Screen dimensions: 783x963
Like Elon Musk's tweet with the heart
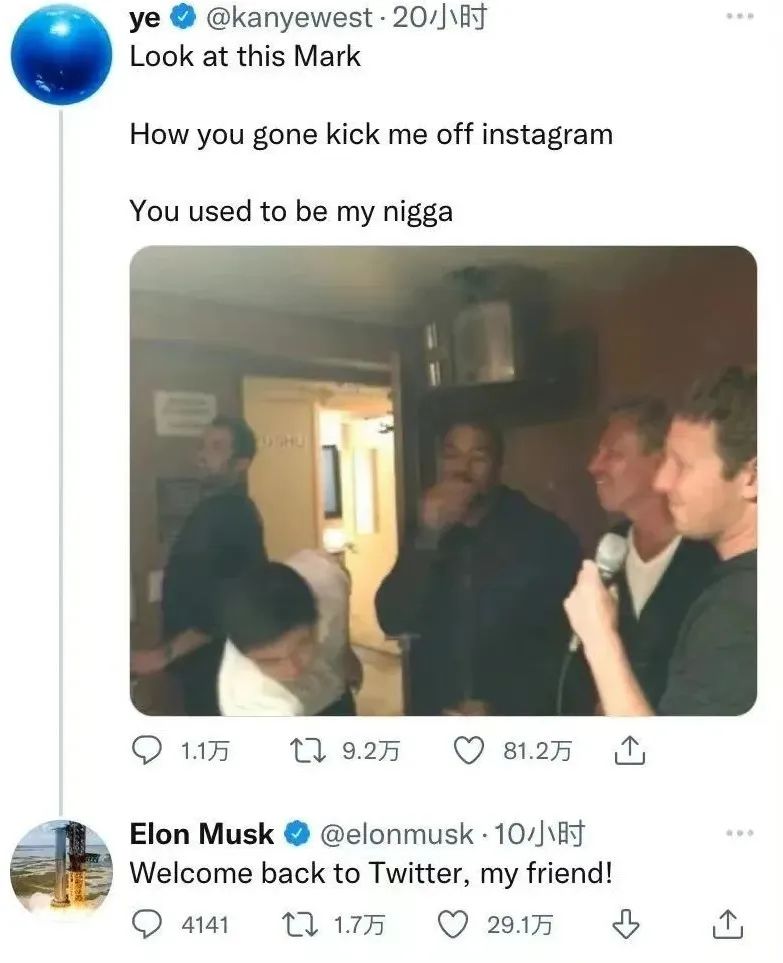(454, 925)
